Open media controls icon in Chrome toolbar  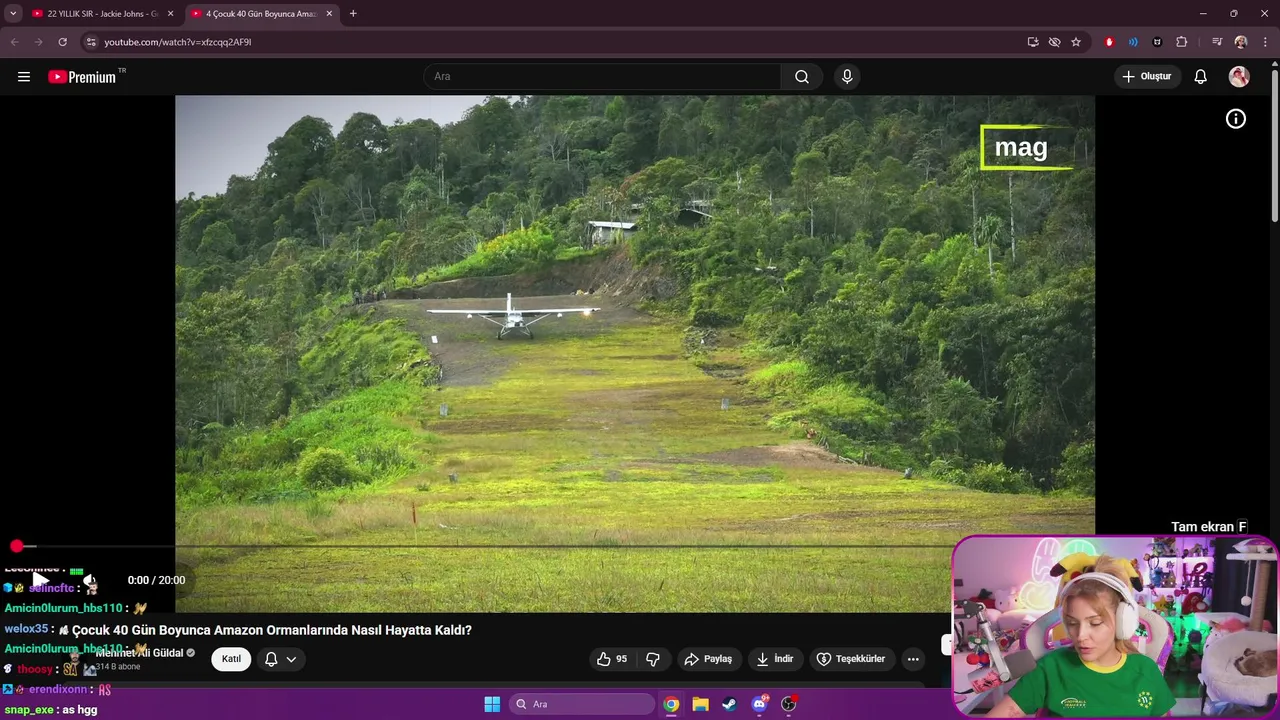[x=1217, y=42]
